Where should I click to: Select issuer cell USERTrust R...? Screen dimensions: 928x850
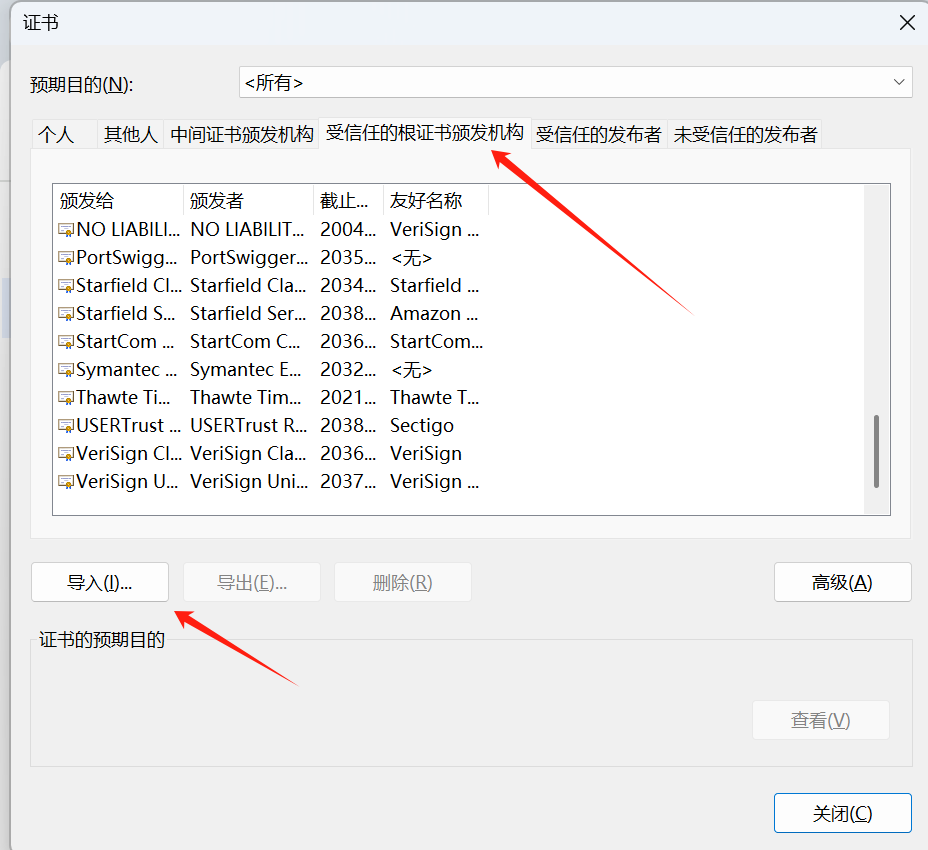coord(249,426)
